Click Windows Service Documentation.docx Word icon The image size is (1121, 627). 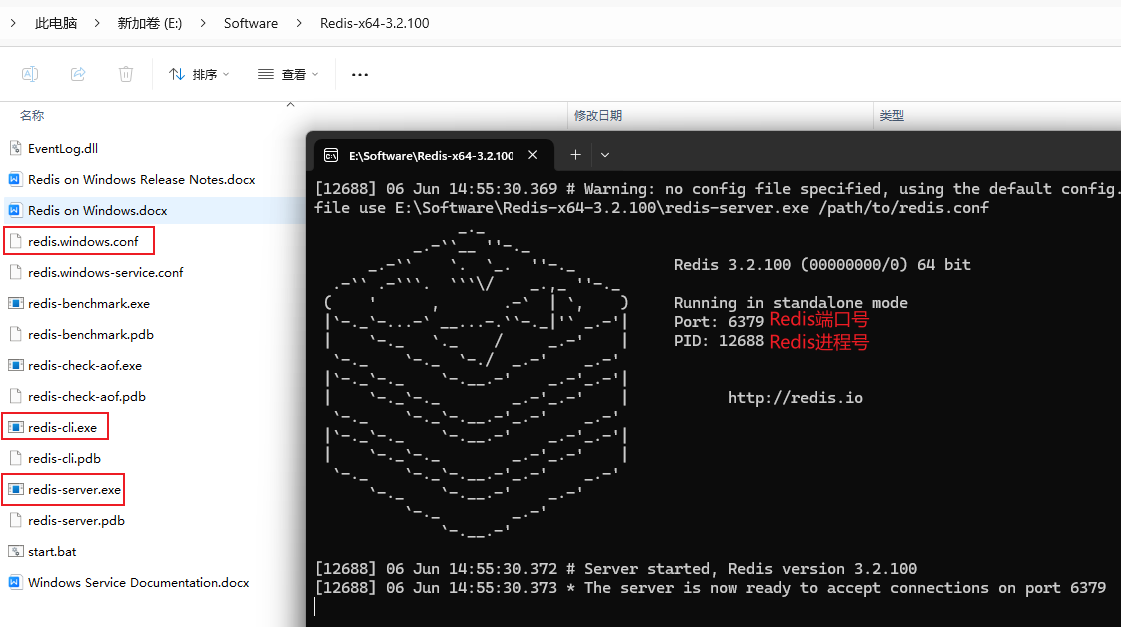[x=15, y=582]
